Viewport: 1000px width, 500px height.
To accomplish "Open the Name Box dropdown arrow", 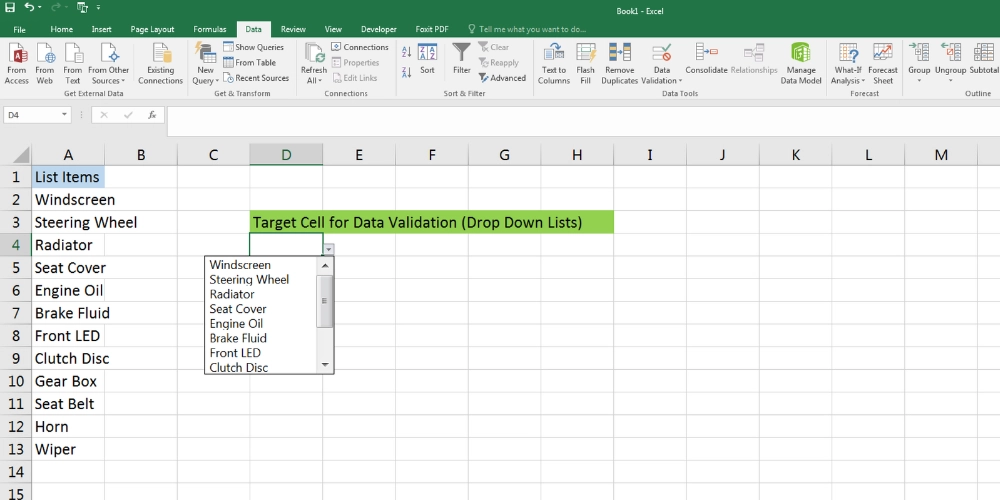I will point(64,115).
